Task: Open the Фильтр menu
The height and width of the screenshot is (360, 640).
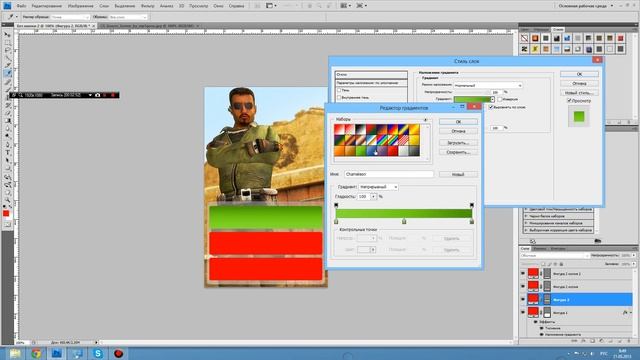Action: click(147, 6)
